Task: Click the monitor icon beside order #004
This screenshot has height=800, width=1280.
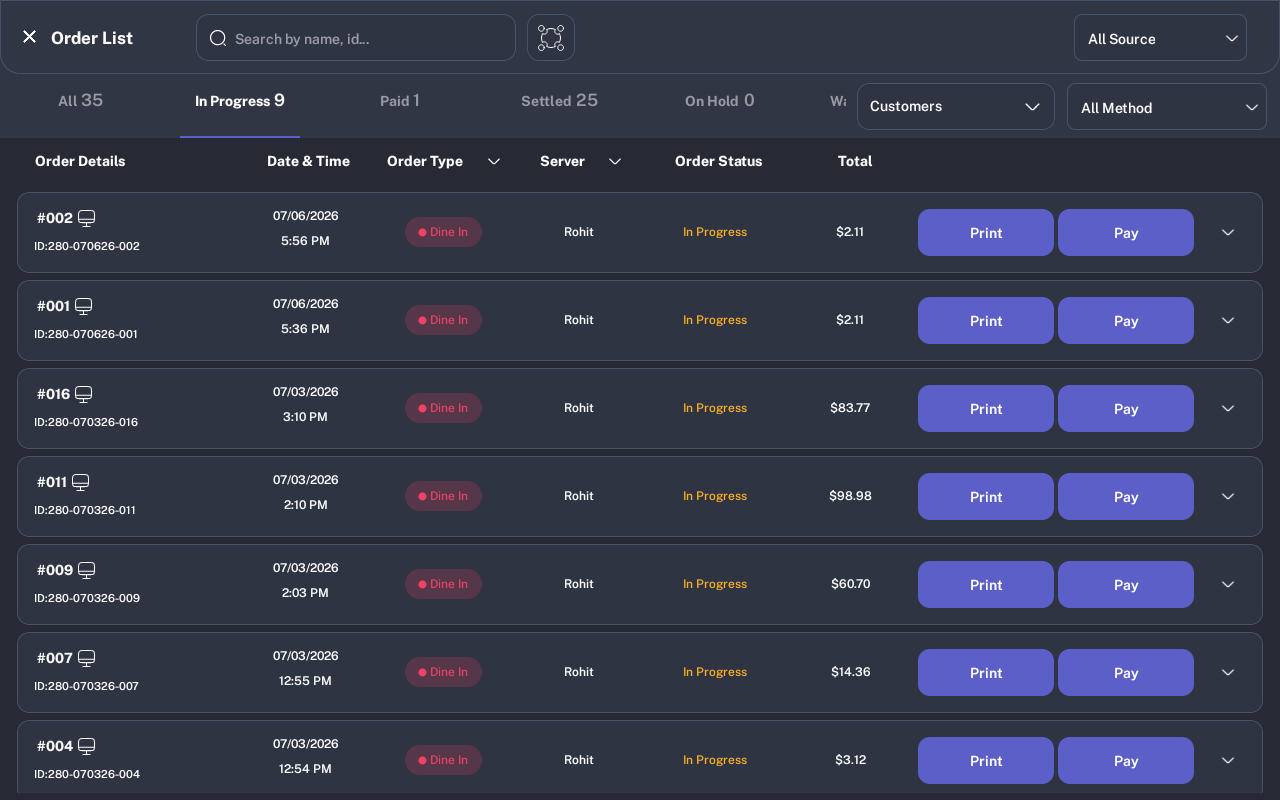Action: point(87,746)
